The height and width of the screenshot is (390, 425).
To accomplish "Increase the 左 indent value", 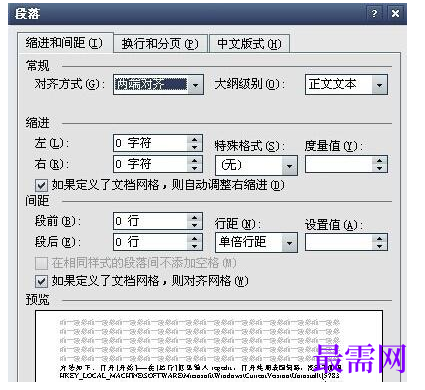I will [x=195, y=139].
